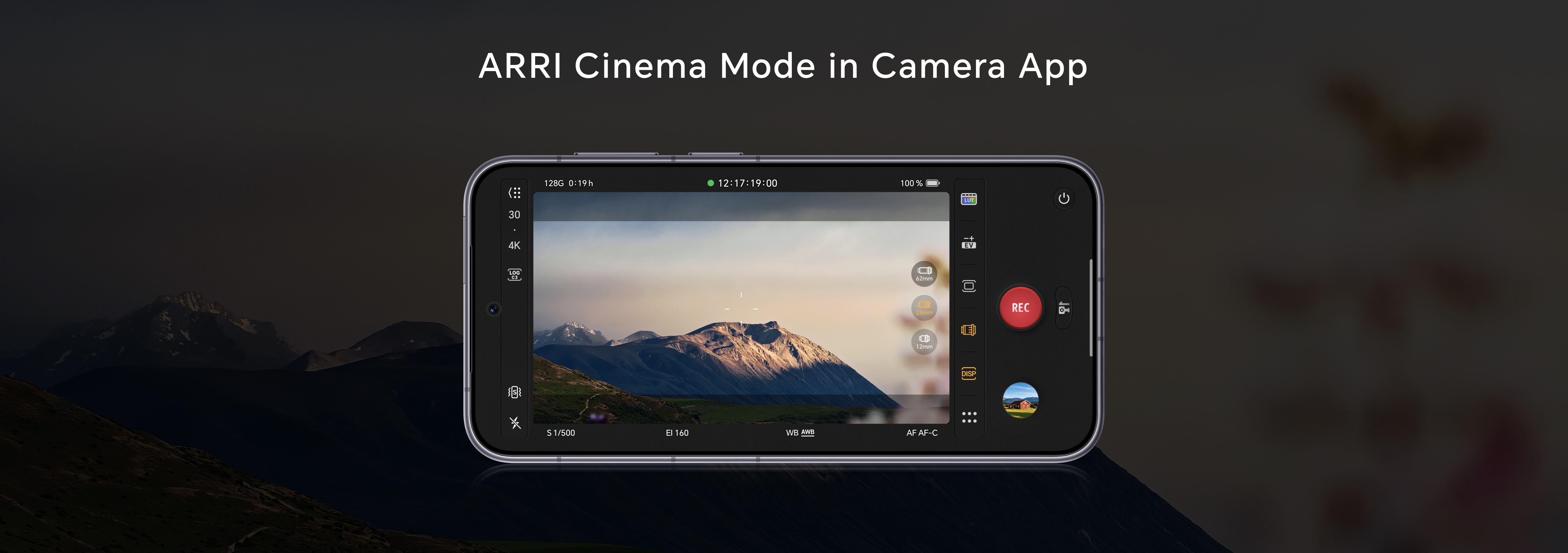This screenshot has width=1568, height=553.
Task: Change the AF AF-C focus mode
Action: (x=922, y=433)
